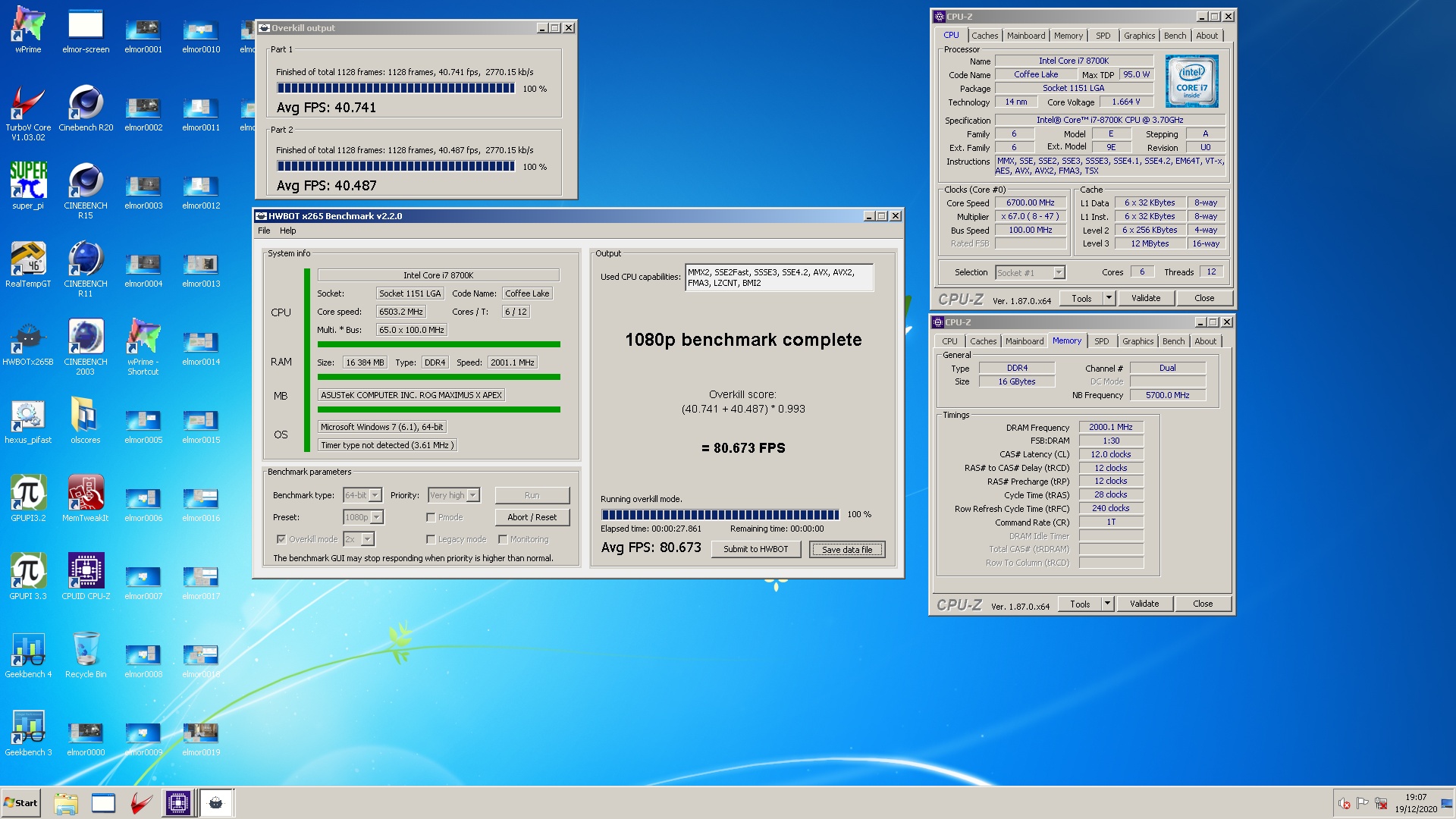Launch hexus_pifast desktop shortcut
This screenshot has height=819, width=1456.
[28, 420]
